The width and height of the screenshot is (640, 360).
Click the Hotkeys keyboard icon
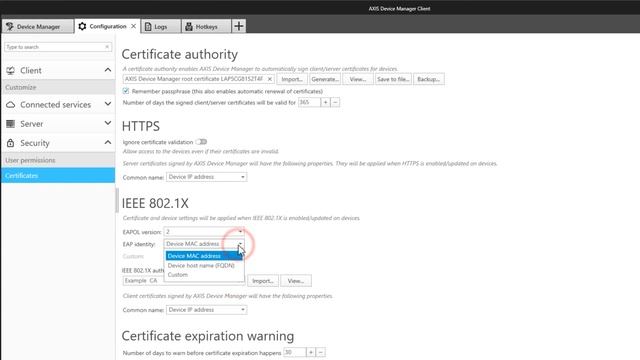tap(189, 27)
